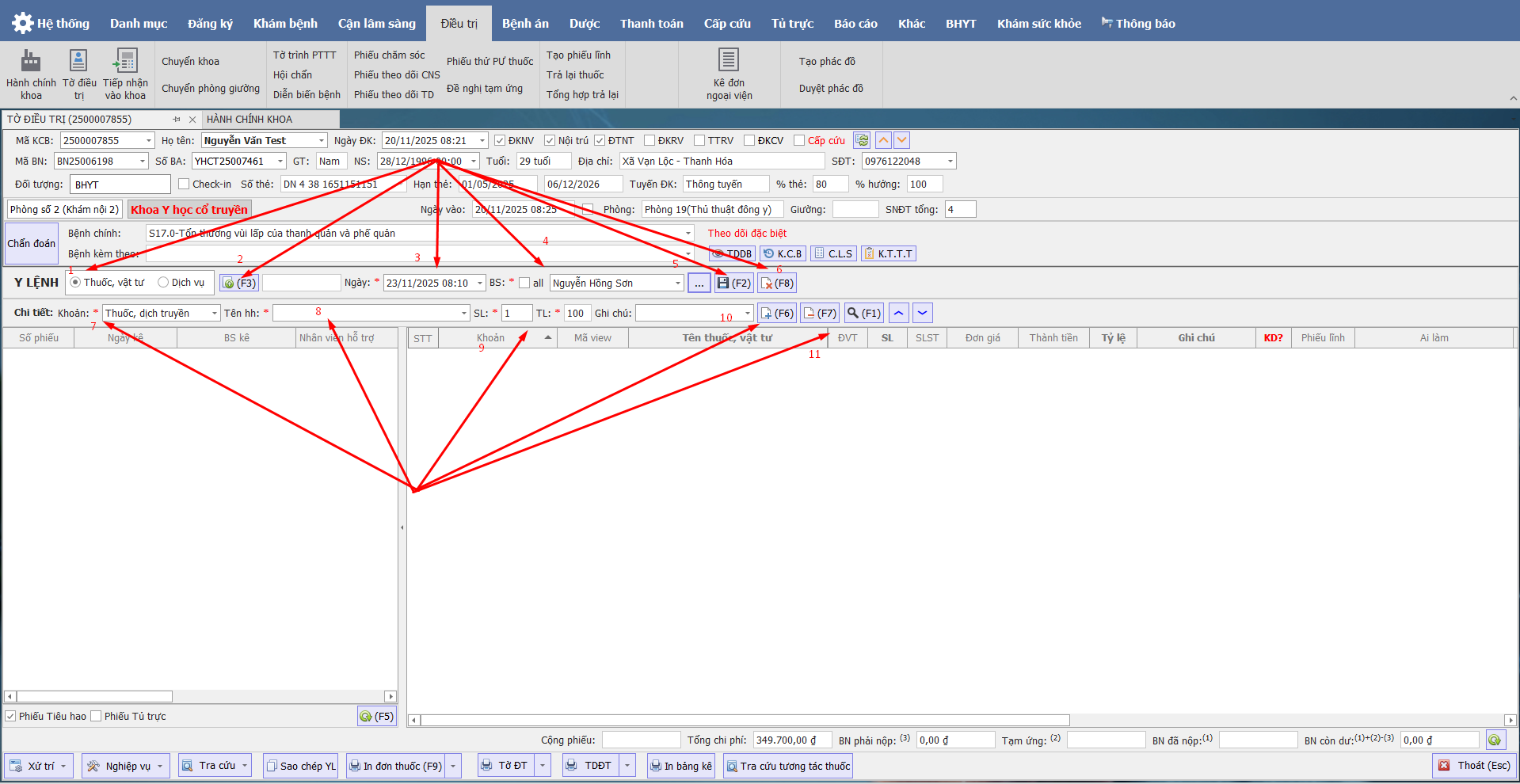
Task: Expand the Xử trí dropdown button
Action: click(63, 766)
